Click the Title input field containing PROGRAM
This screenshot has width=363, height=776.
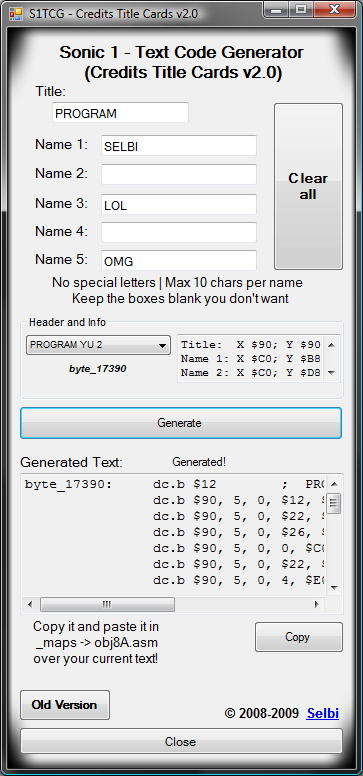[120, 113]
